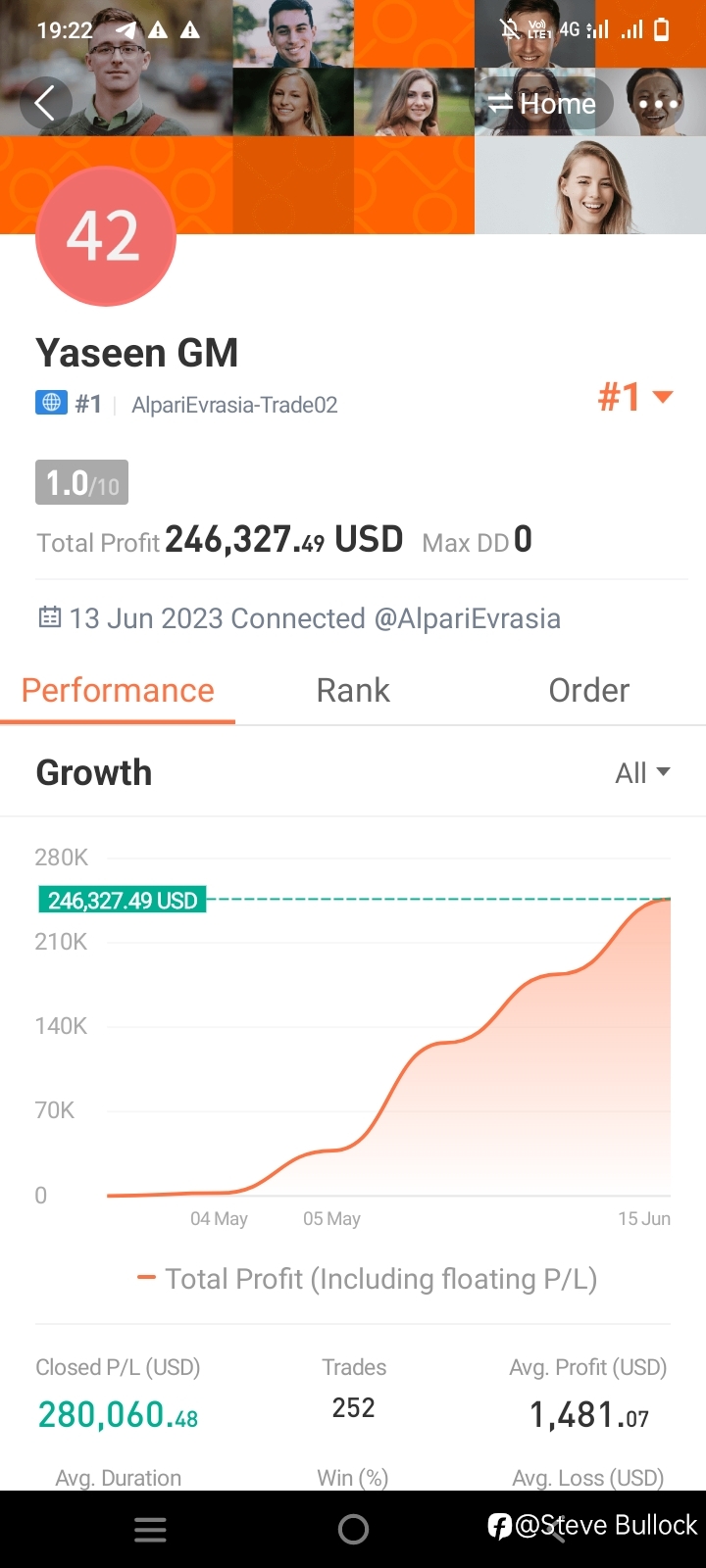Tap the Home switch button
This screenshot has width=706, height=1568.
[542, 103]
